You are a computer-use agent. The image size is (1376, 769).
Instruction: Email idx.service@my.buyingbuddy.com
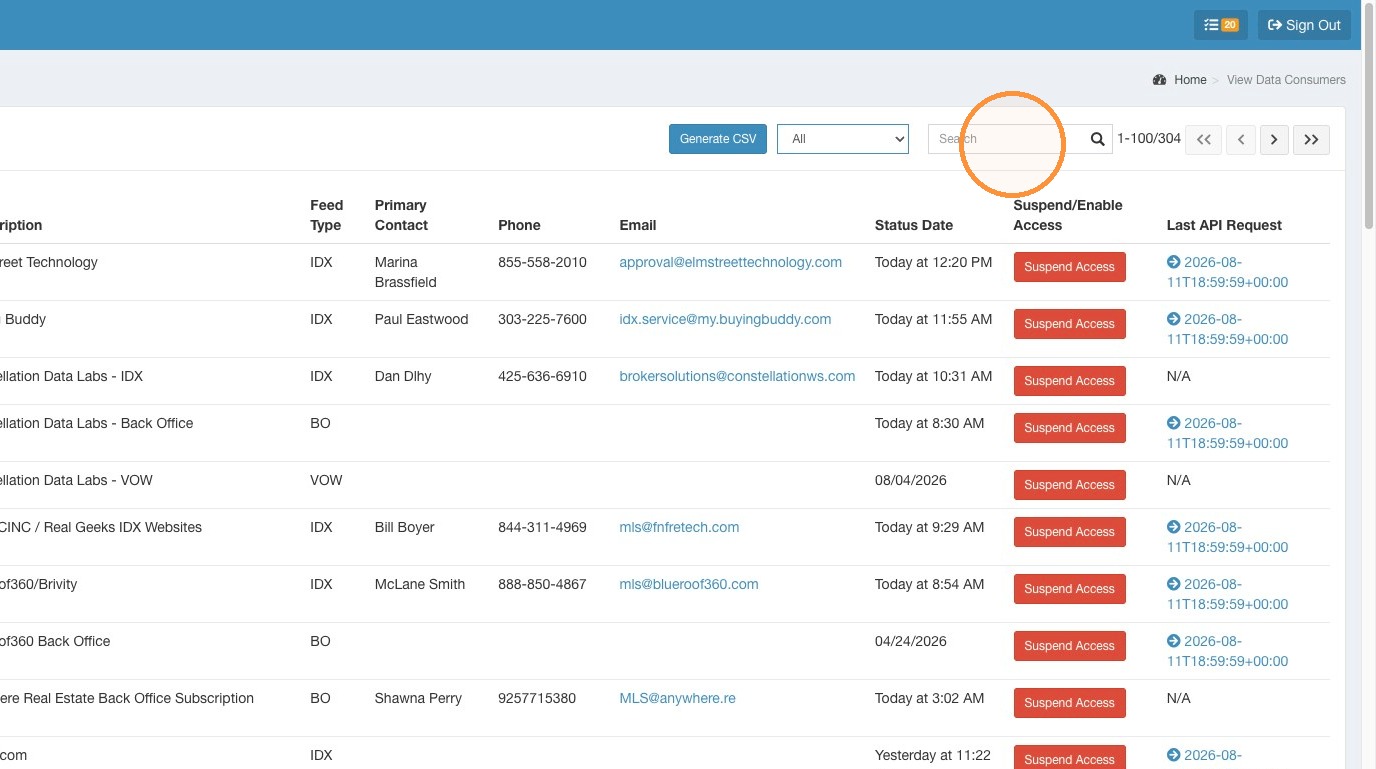725,319
